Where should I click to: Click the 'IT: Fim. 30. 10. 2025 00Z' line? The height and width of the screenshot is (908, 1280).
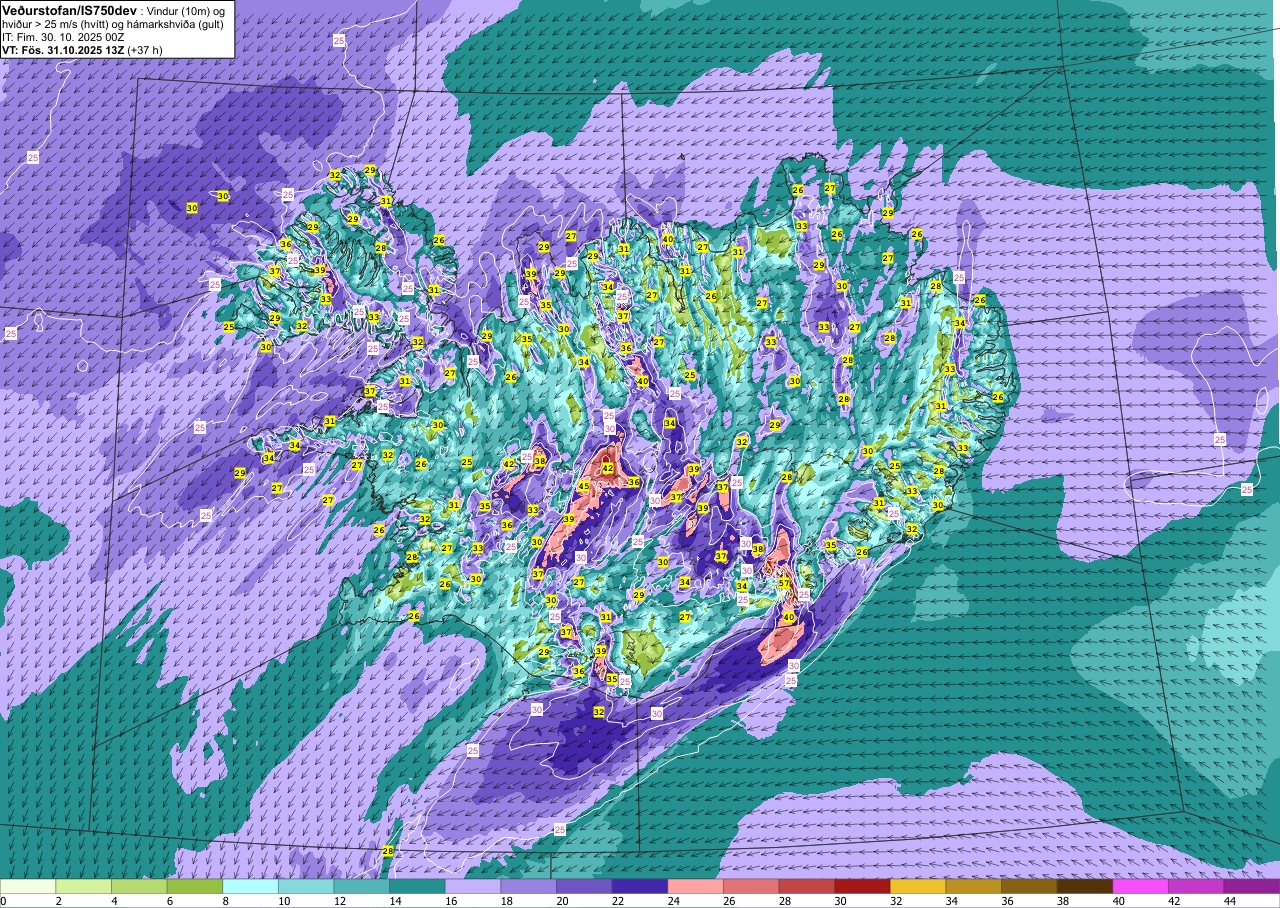pos(63,36)
